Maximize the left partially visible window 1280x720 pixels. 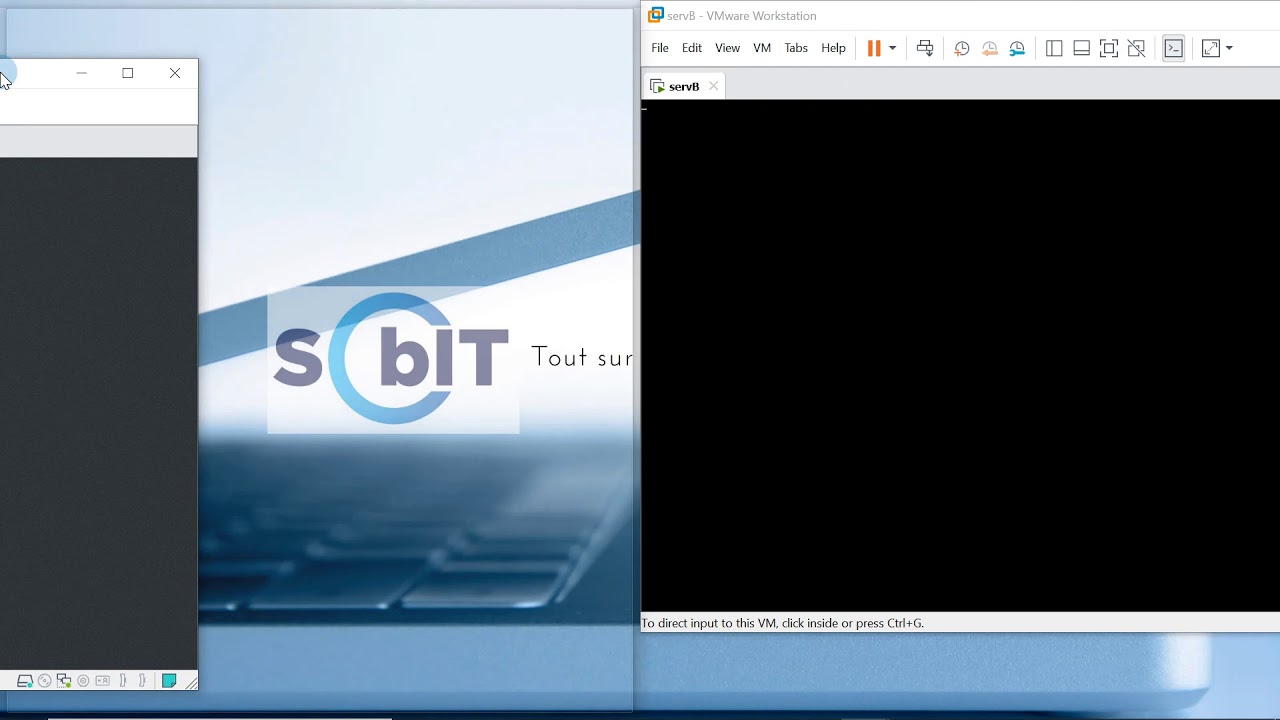coord(128,73)
